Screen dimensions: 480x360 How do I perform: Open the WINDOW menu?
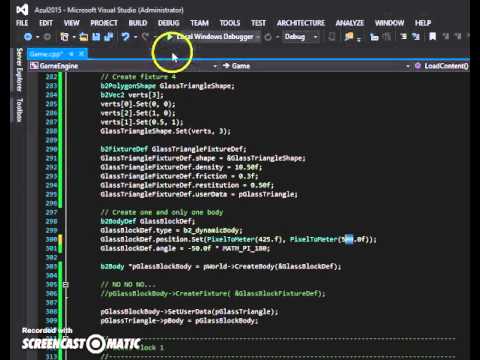(389, 23)
